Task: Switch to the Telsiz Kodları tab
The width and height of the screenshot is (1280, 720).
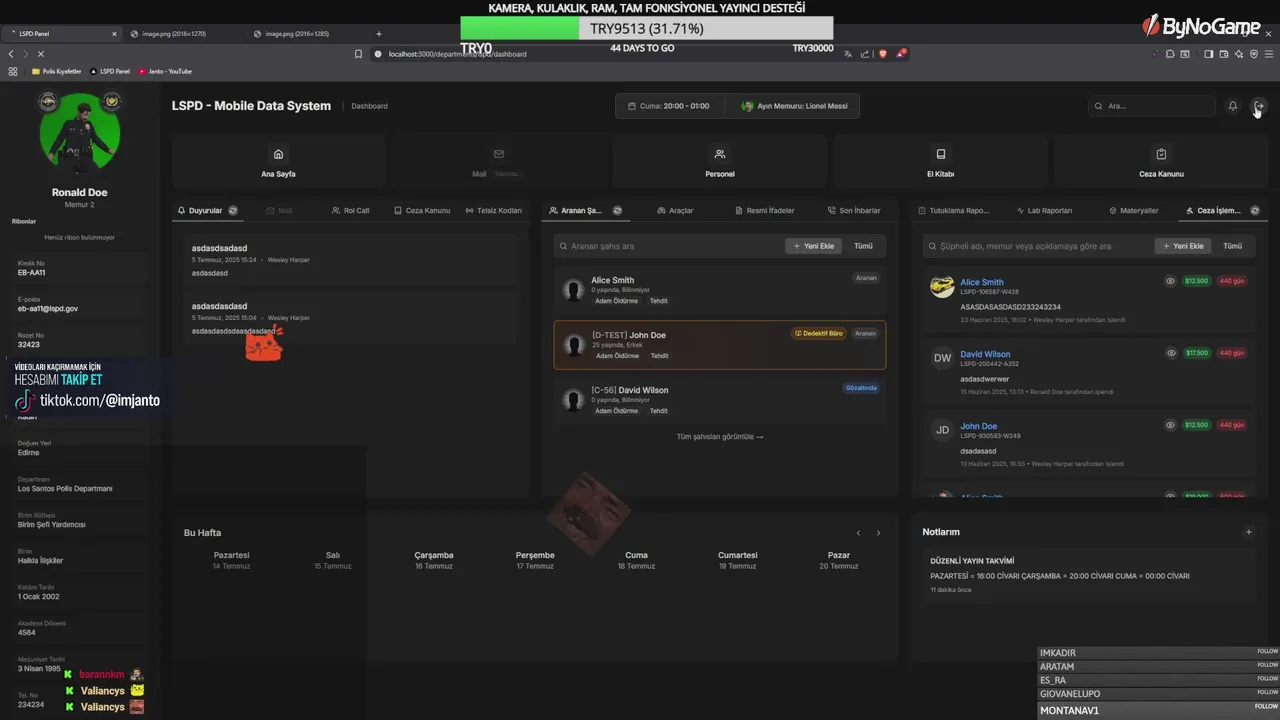Action: (494, 211)
